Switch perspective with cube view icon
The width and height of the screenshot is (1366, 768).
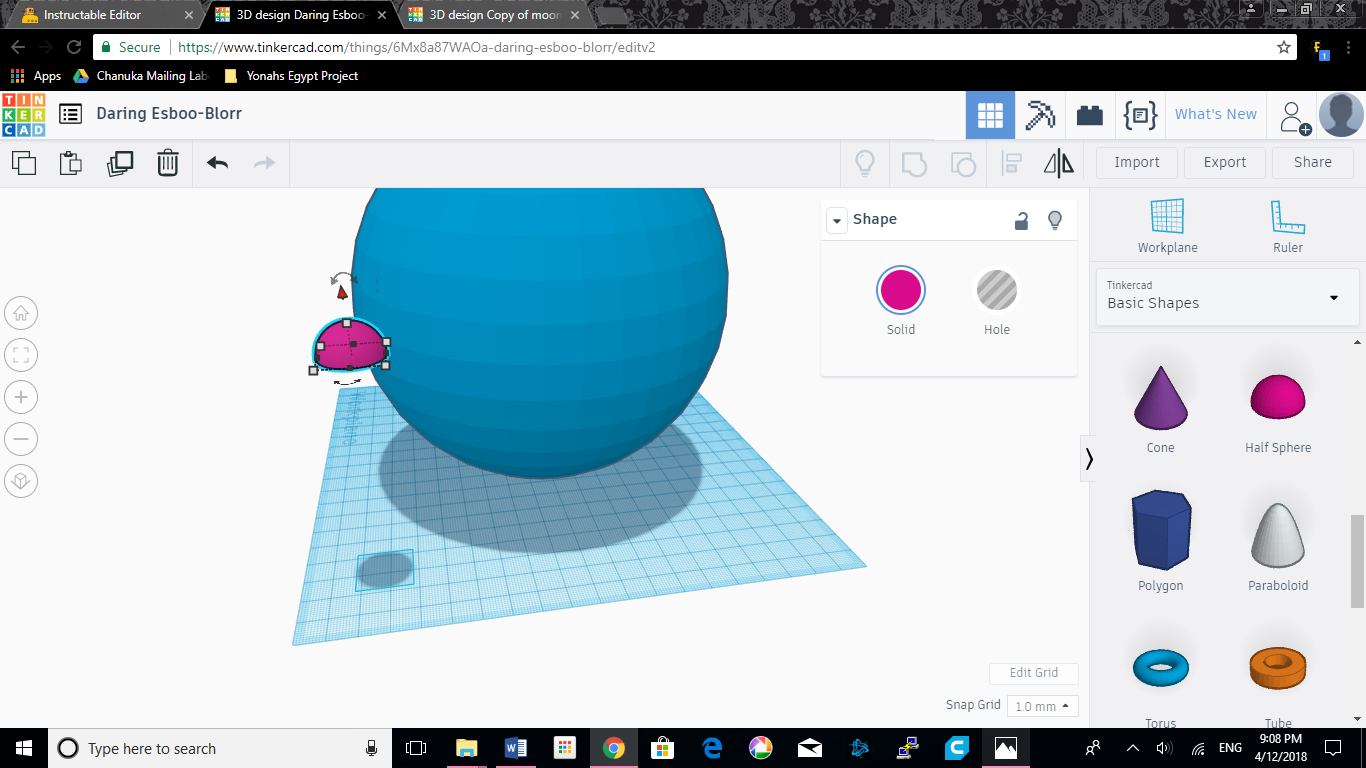tap(21, 481)
